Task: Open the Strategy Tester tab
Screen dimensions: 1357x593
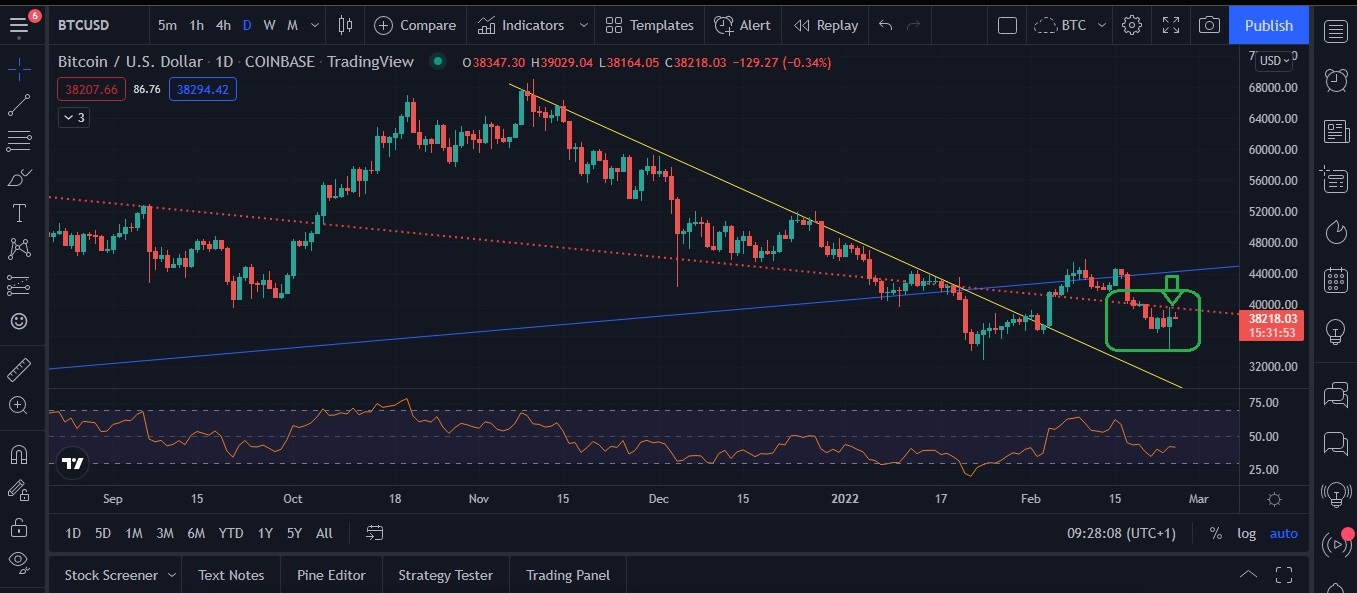Action: click(445, 575)
